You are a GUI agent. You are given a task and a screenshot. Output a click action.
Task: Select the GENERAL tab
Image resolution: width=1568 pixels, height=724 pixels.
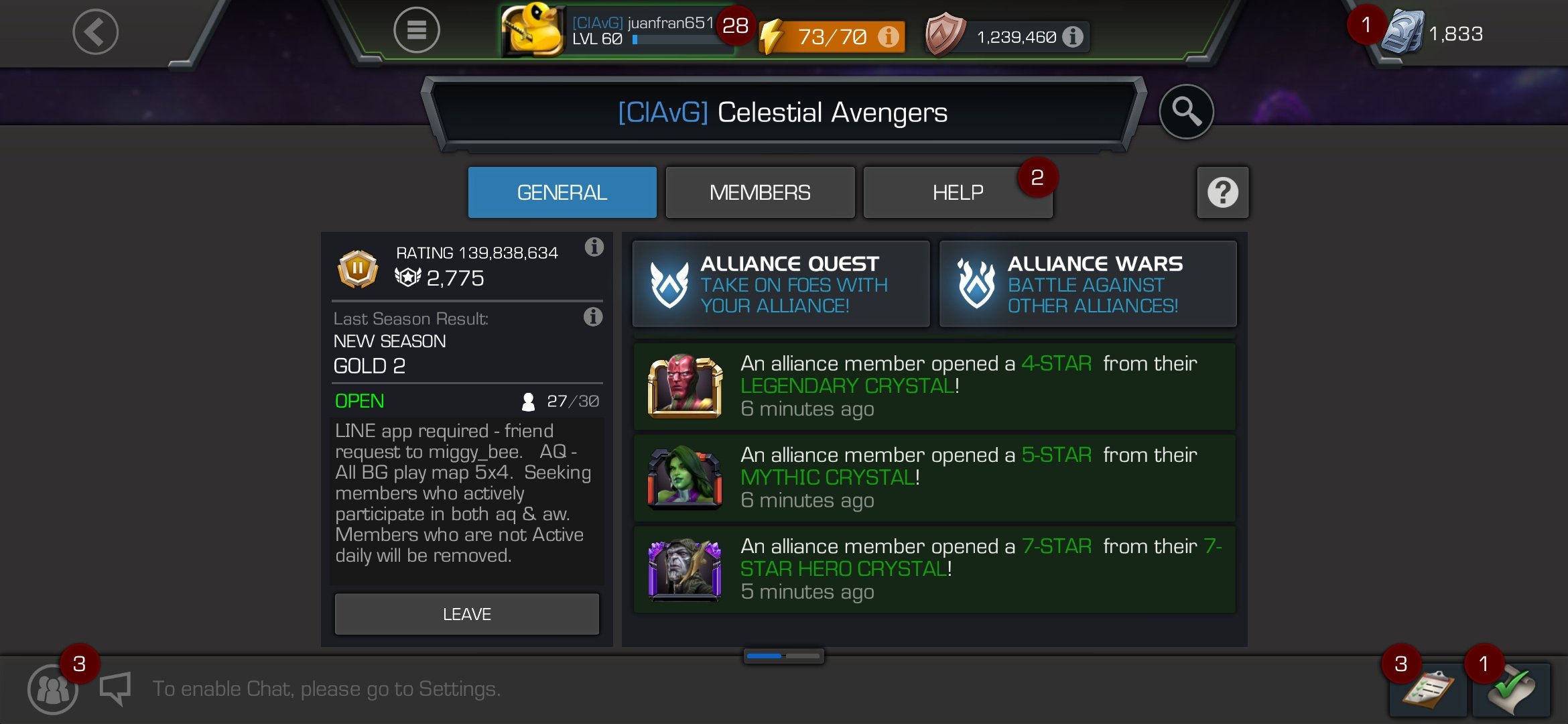562,193
